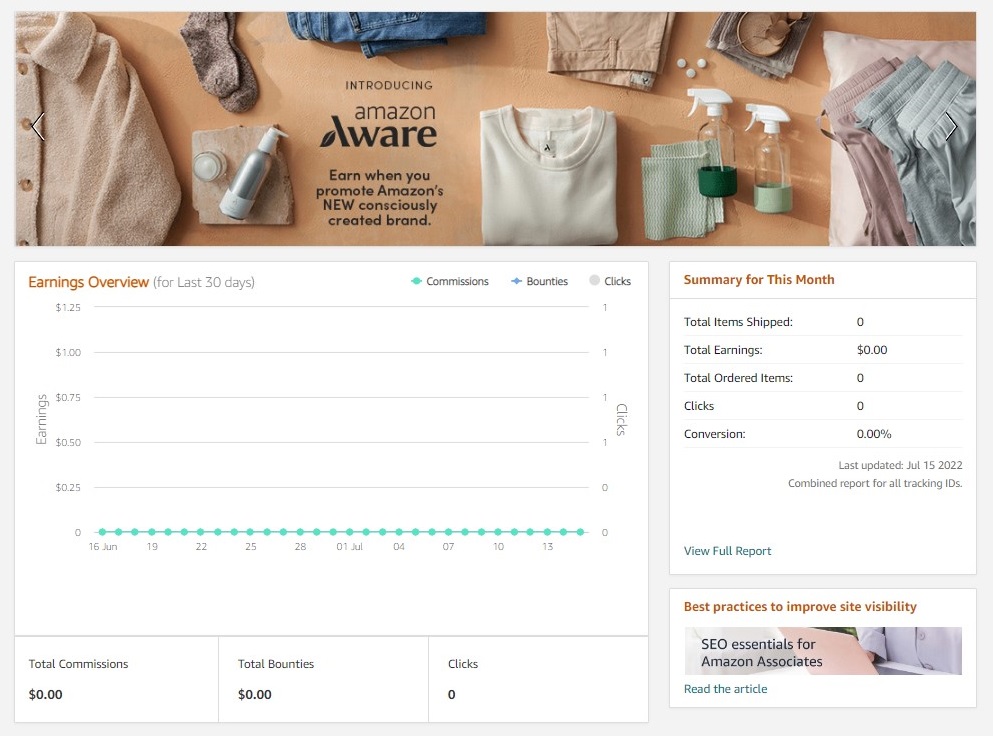Select the 16 Jun data point on chart
The width and height of the screenshot is (993, 736).
[x=102, y=532]
